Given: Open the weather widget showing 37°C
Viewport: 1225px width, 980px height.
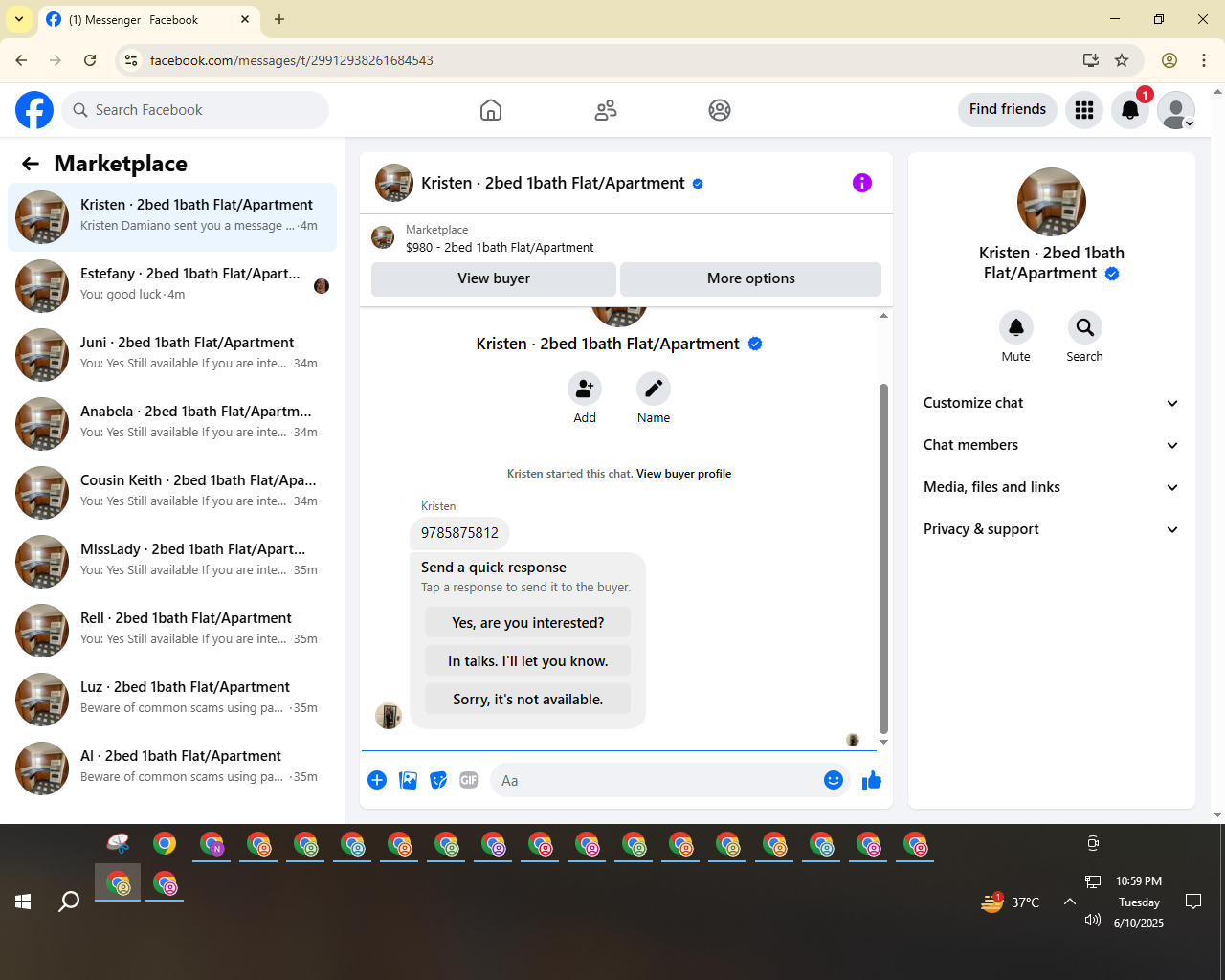Looking at the screenshot, I should 1011,902.
